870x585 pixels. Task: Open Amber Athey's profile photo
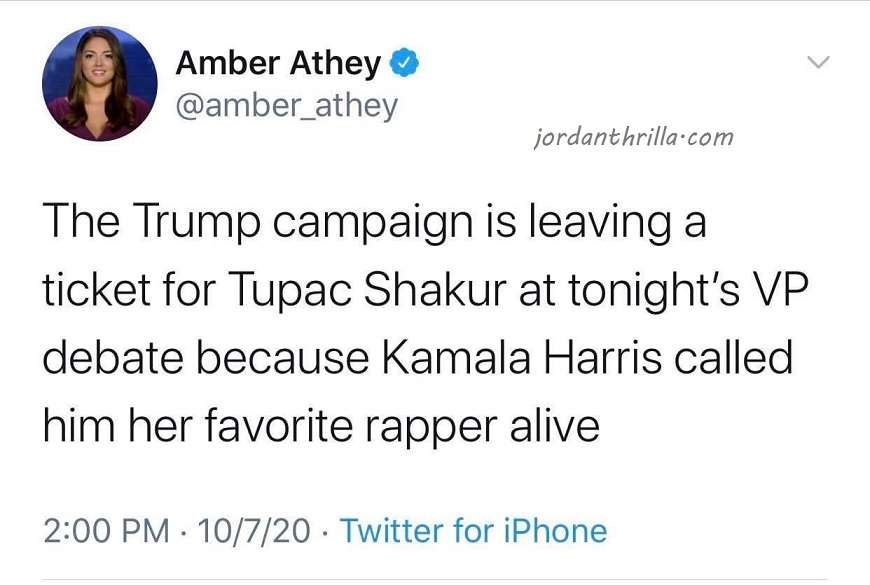pos(100,84)
